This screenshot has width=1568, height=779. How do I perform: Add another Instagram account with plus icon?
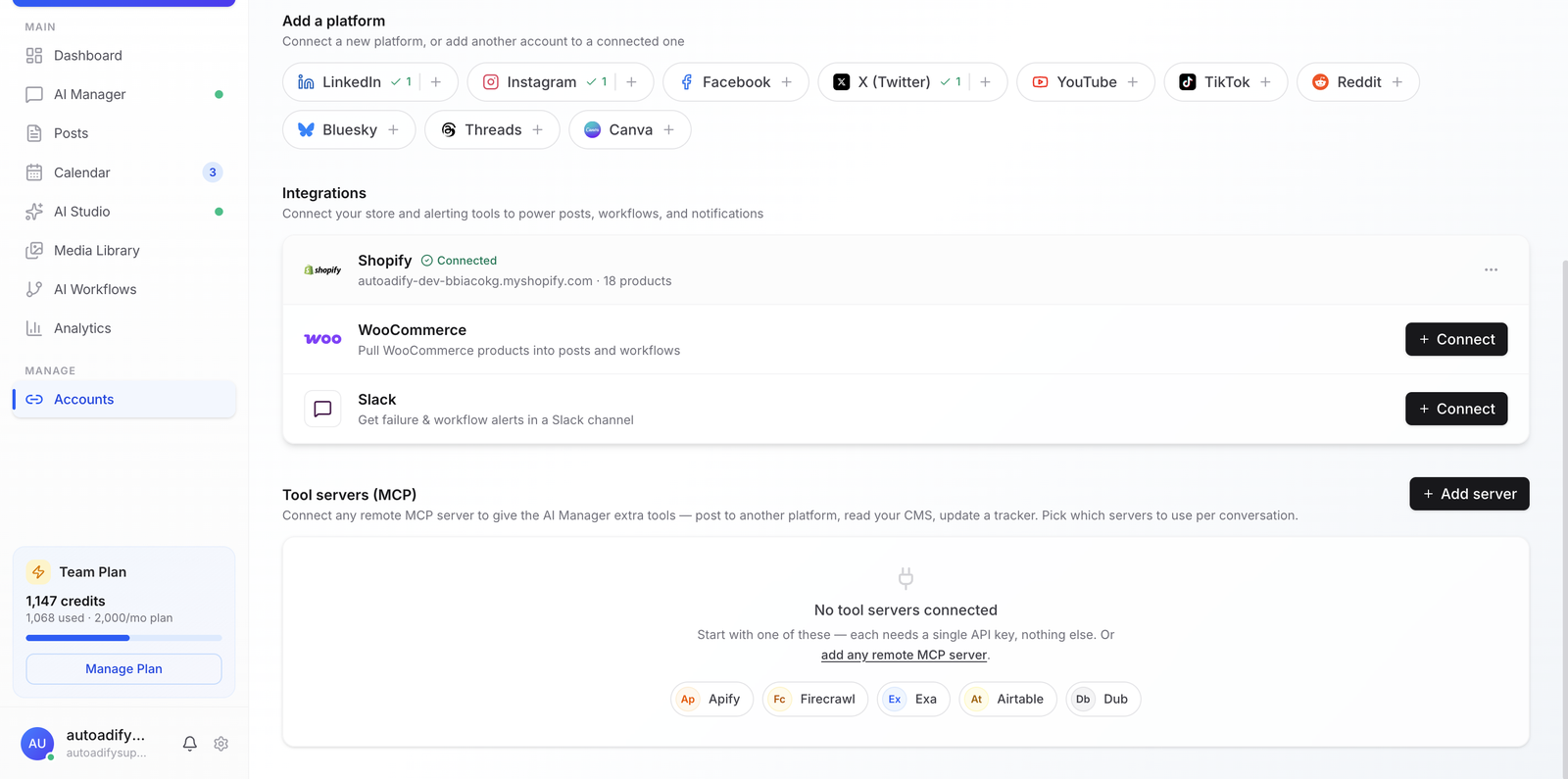coord(632,82)
